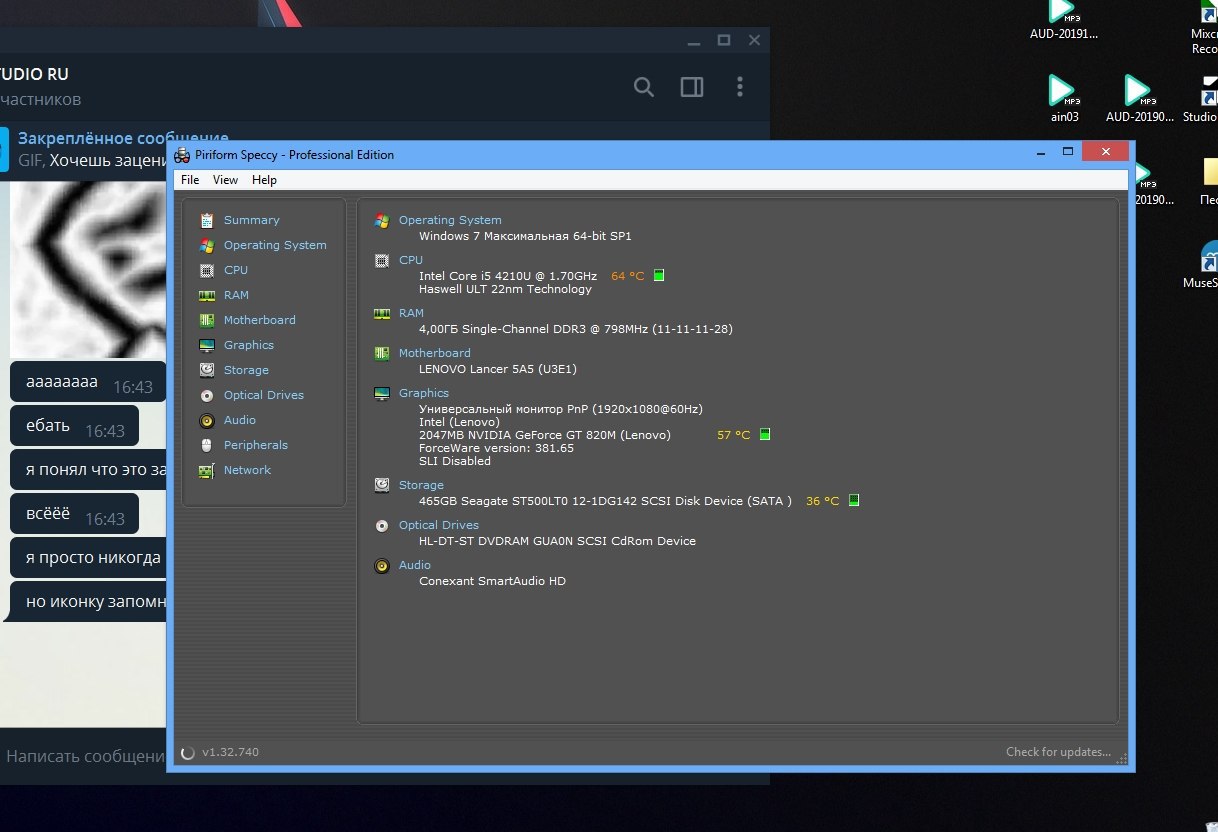This screenshot has width=1218, height=832.
Task: Click disc icon beside Optical Drives heading
Action: click(382, 525)
